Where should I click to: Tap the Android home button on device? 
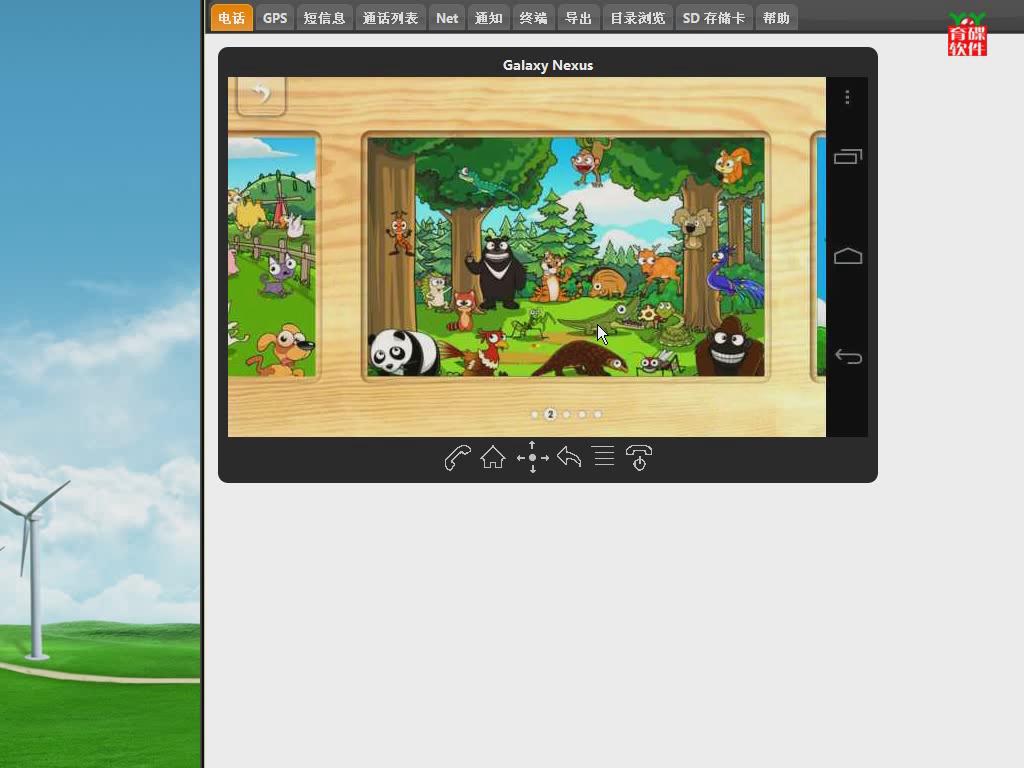[848, 256]
